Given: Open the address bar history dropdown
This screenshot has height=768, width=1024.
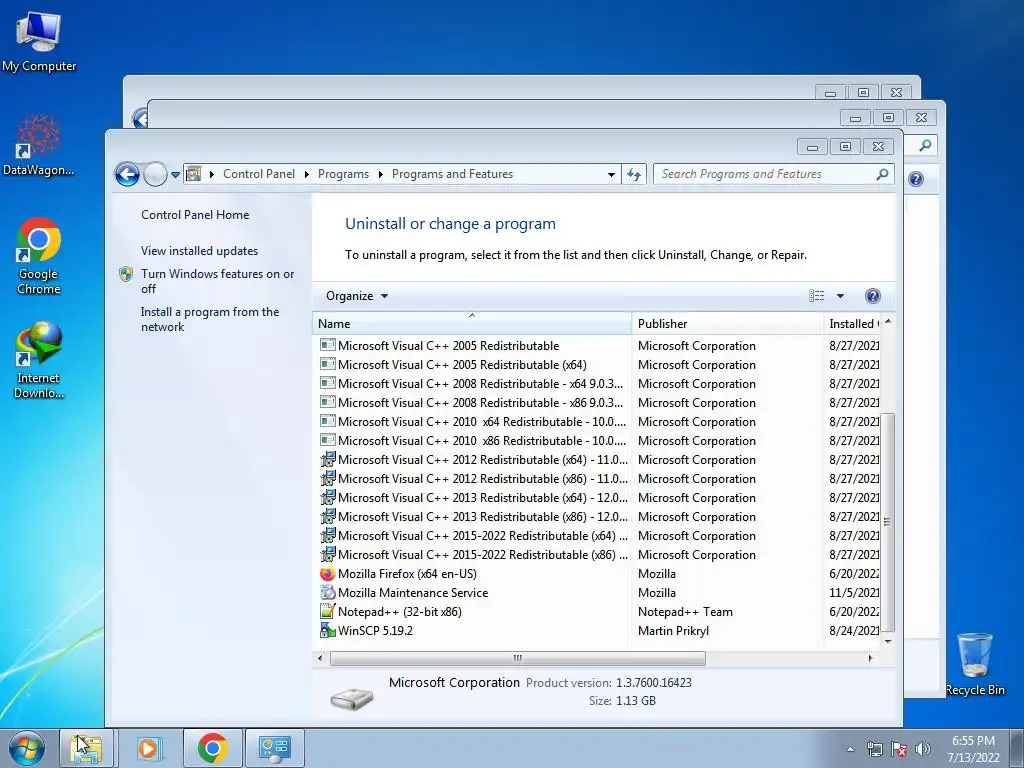Looking at the screenshot, I should 611,174.
